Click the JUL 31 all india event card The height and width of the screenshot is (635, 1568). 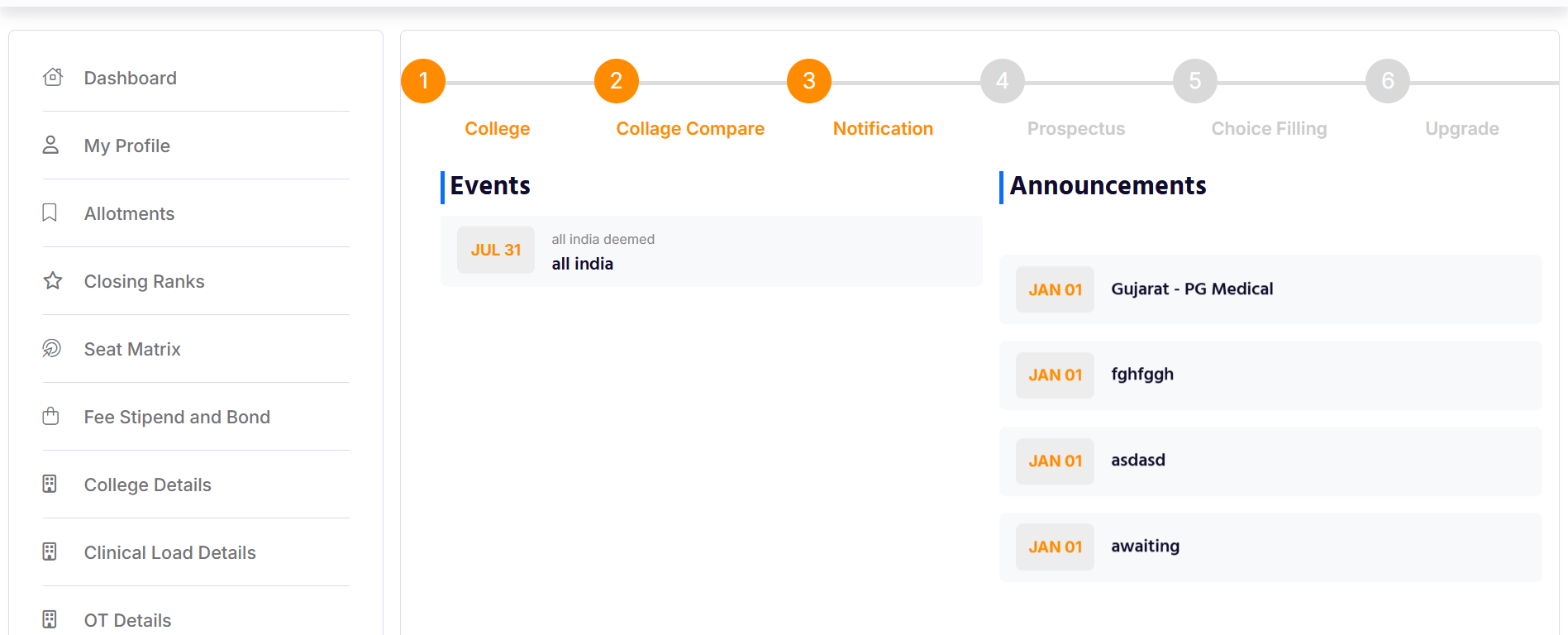[712, 251]
